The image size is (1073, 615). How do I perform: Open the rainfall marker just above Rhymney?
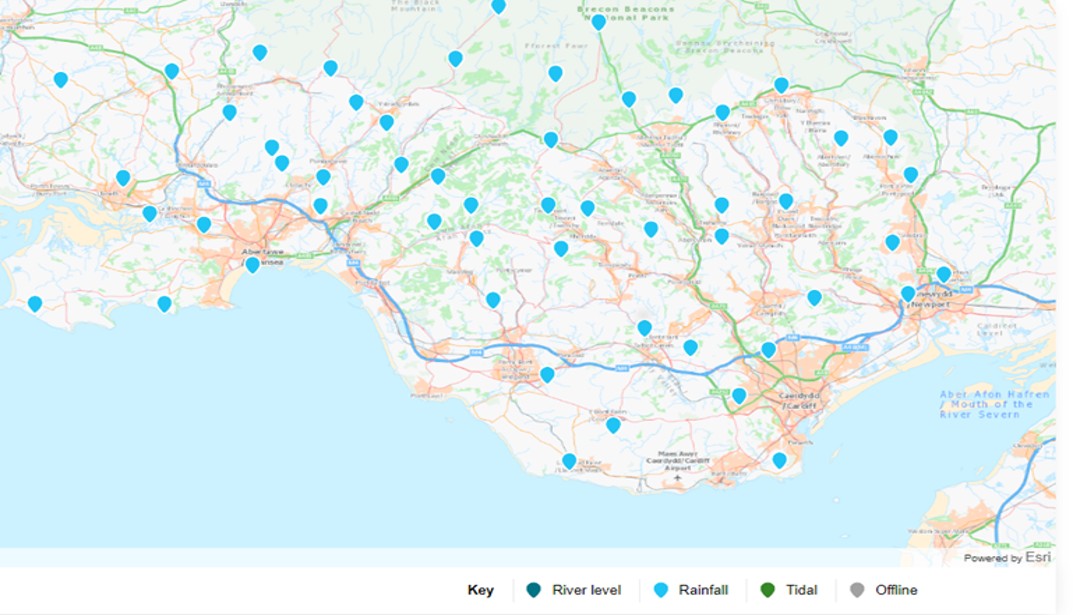tap(723, 112)
